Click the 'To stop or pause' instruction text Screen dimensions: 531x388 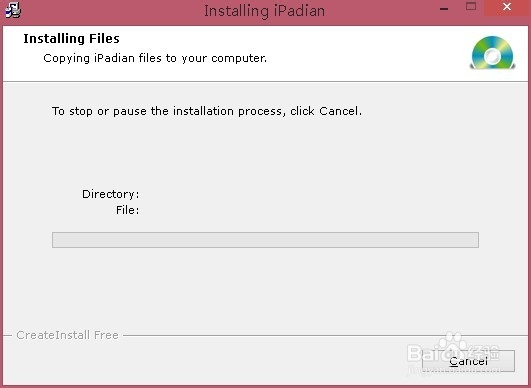point(207,111)
